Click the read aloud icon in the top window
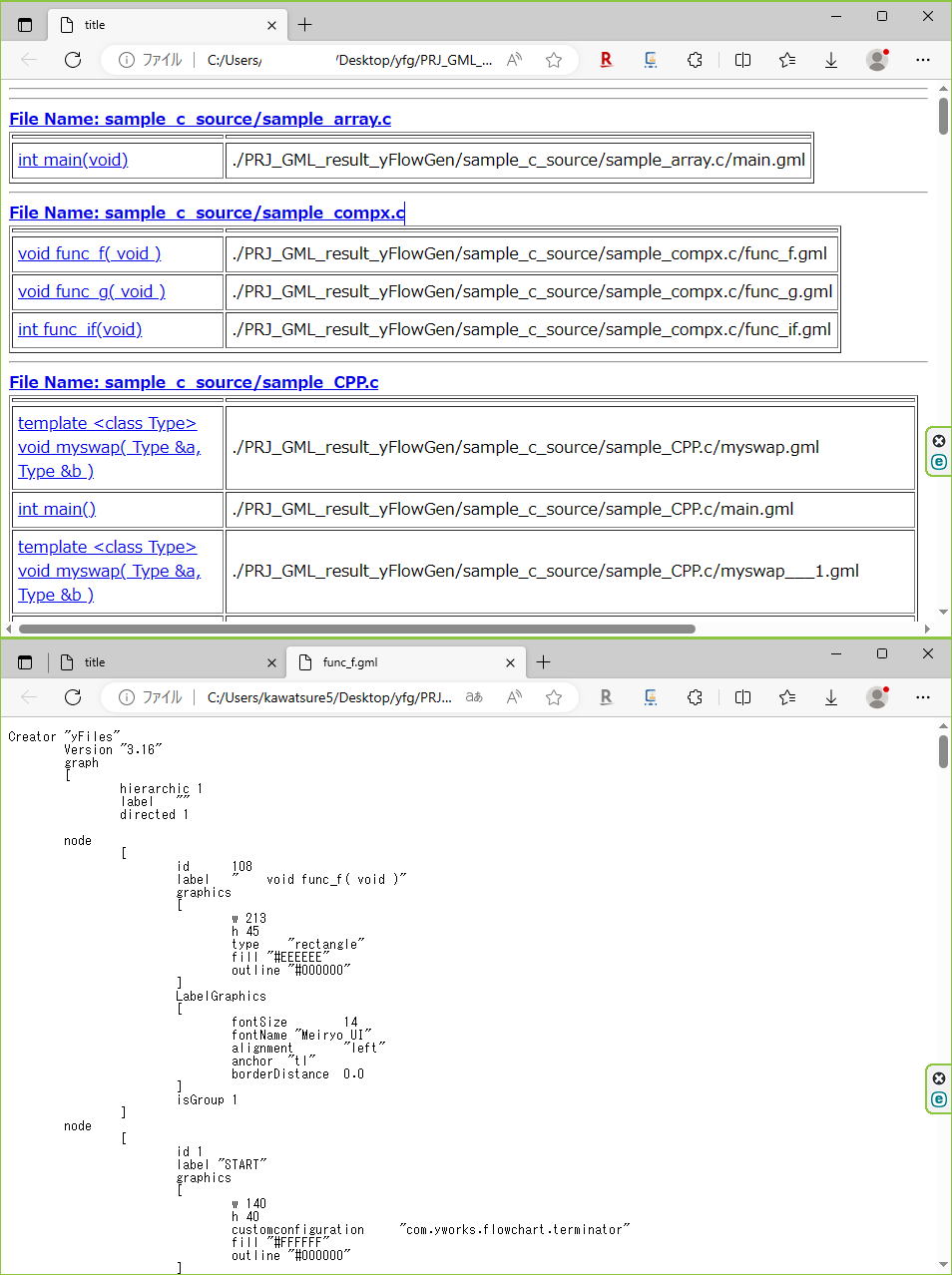 pyautogui.click(x=515, y=60)
